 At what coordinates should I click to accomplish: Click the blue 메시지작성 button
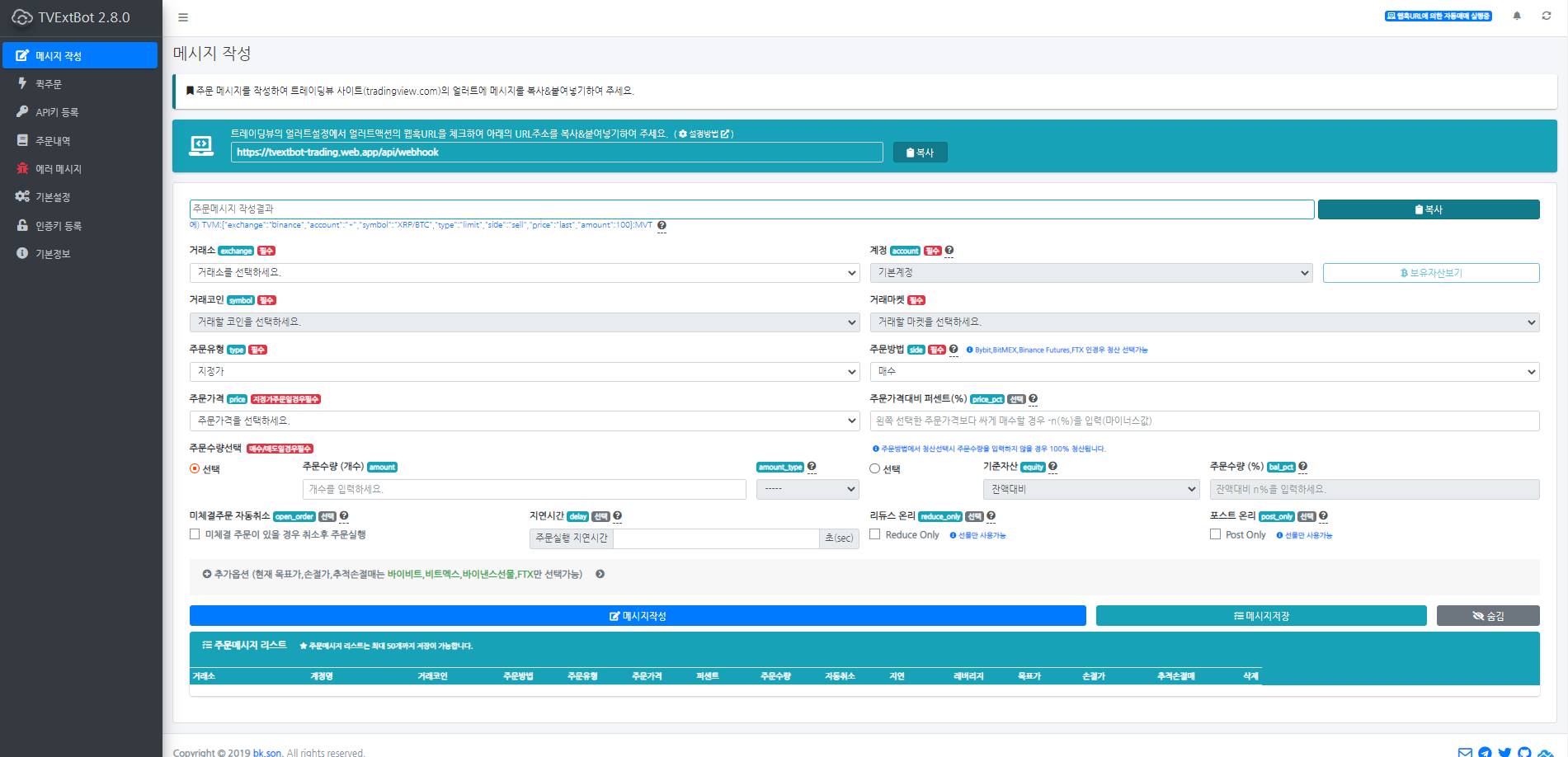click(637, 616)
